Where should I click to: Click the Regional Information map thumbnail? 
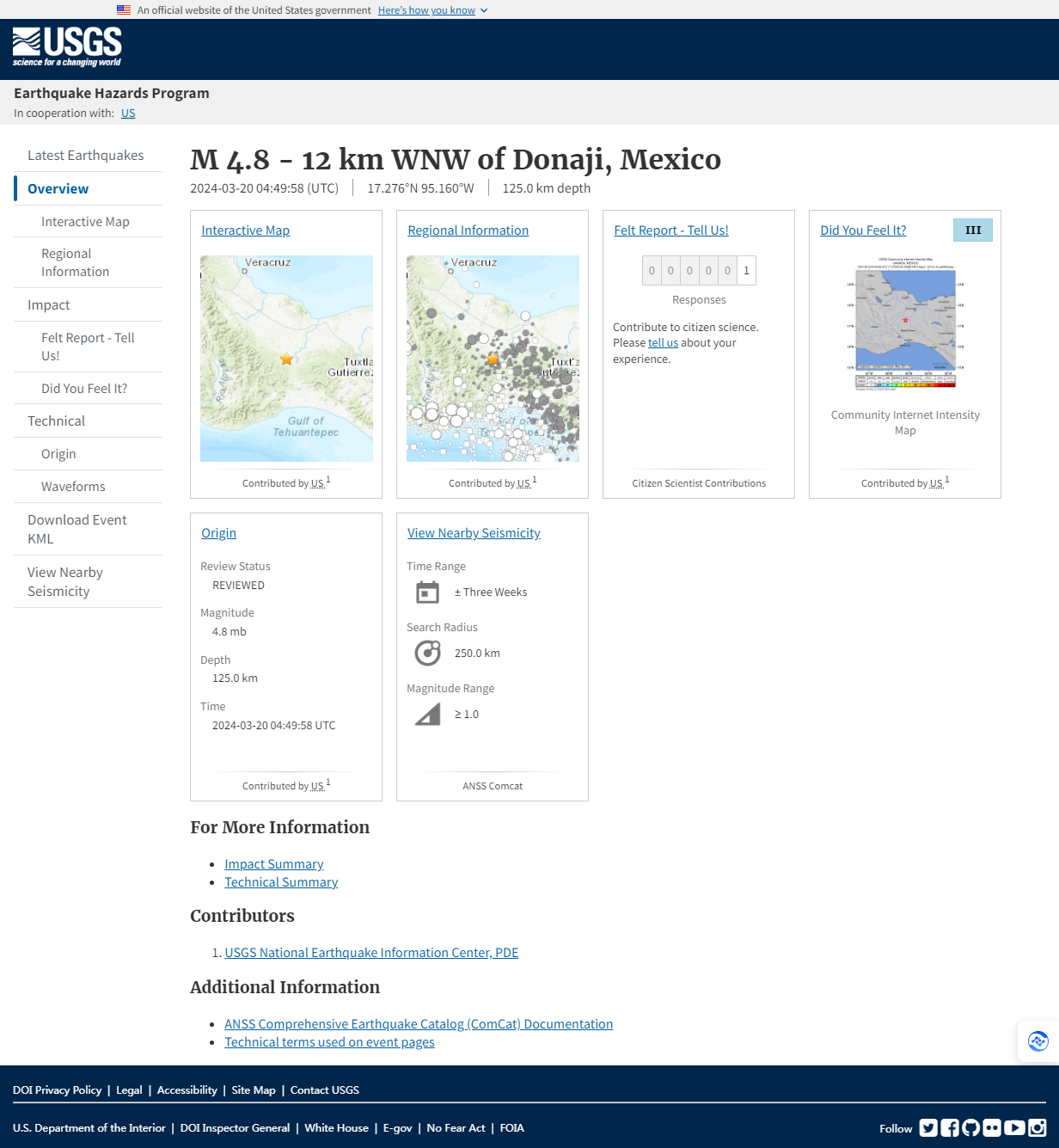click(x=493, y=359)
